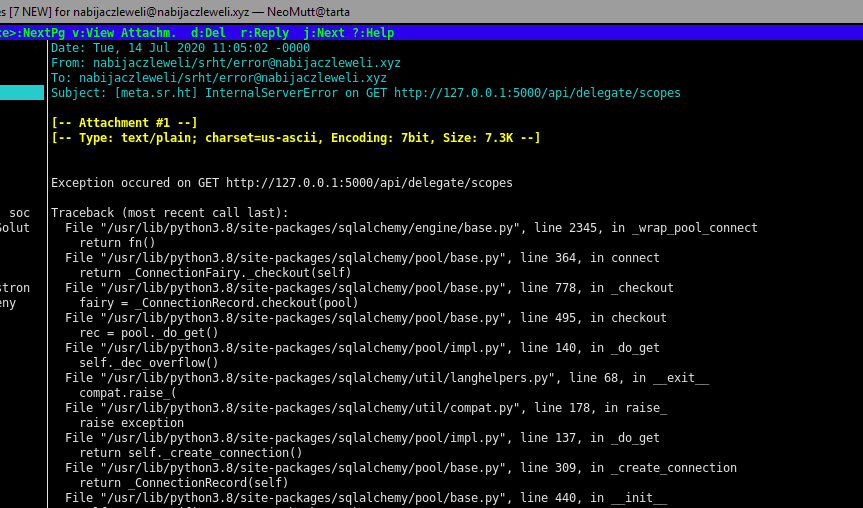863x508 pixels.
Task: Click the To email address
Action: [232, 78]
